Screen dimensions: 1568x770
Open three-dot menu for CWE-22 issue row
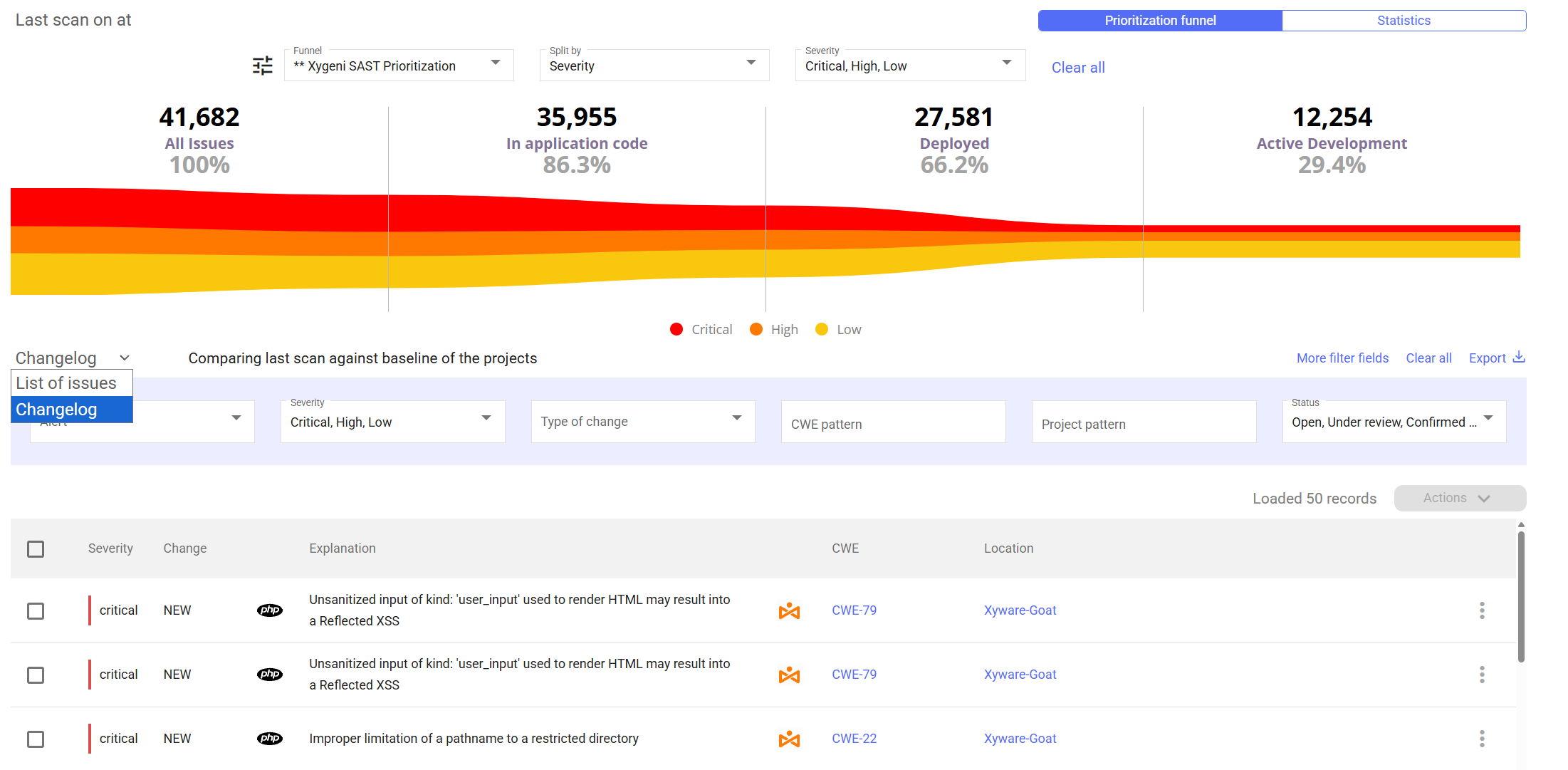(x=1482, y=739)
